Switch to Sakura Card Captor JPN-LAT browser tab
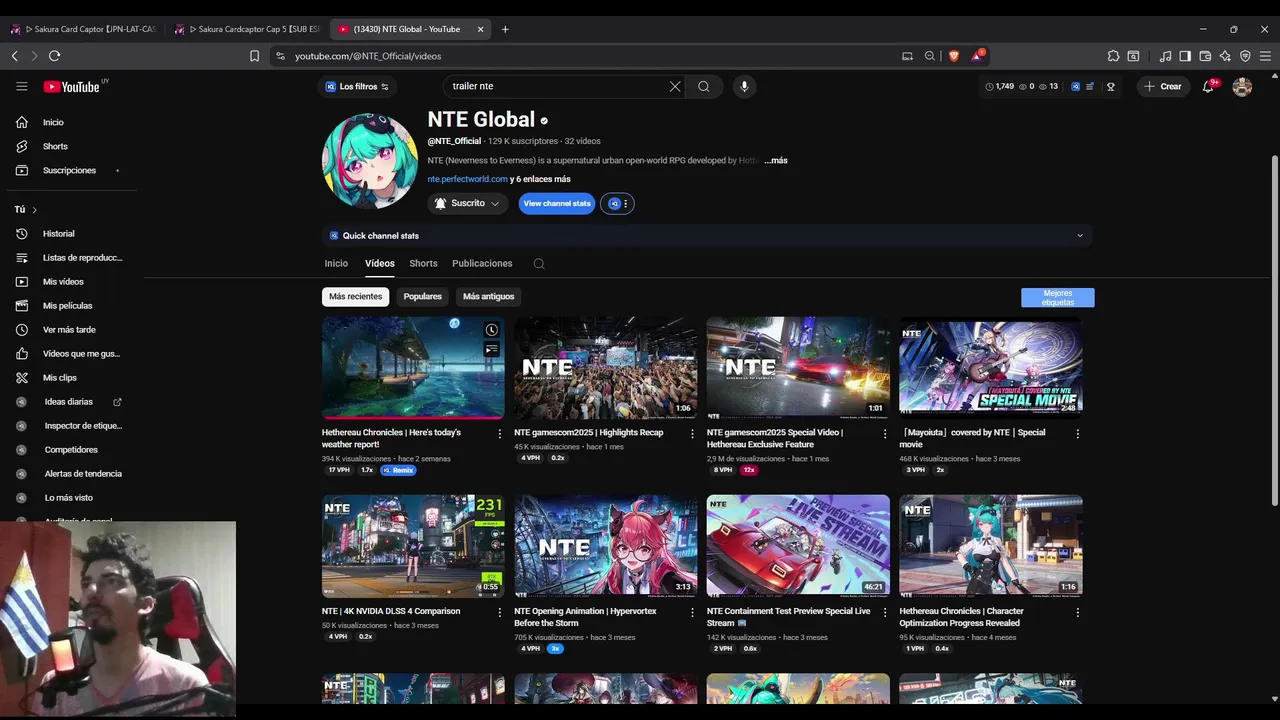 (82, 29)
